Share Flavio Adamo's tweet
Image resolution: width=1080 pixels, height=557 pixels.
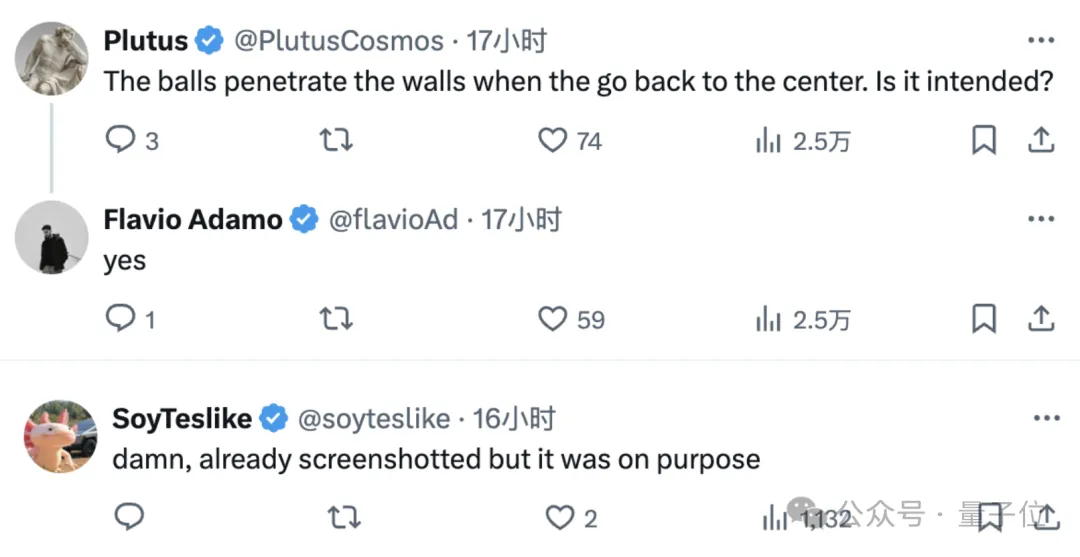point(1041,319)
